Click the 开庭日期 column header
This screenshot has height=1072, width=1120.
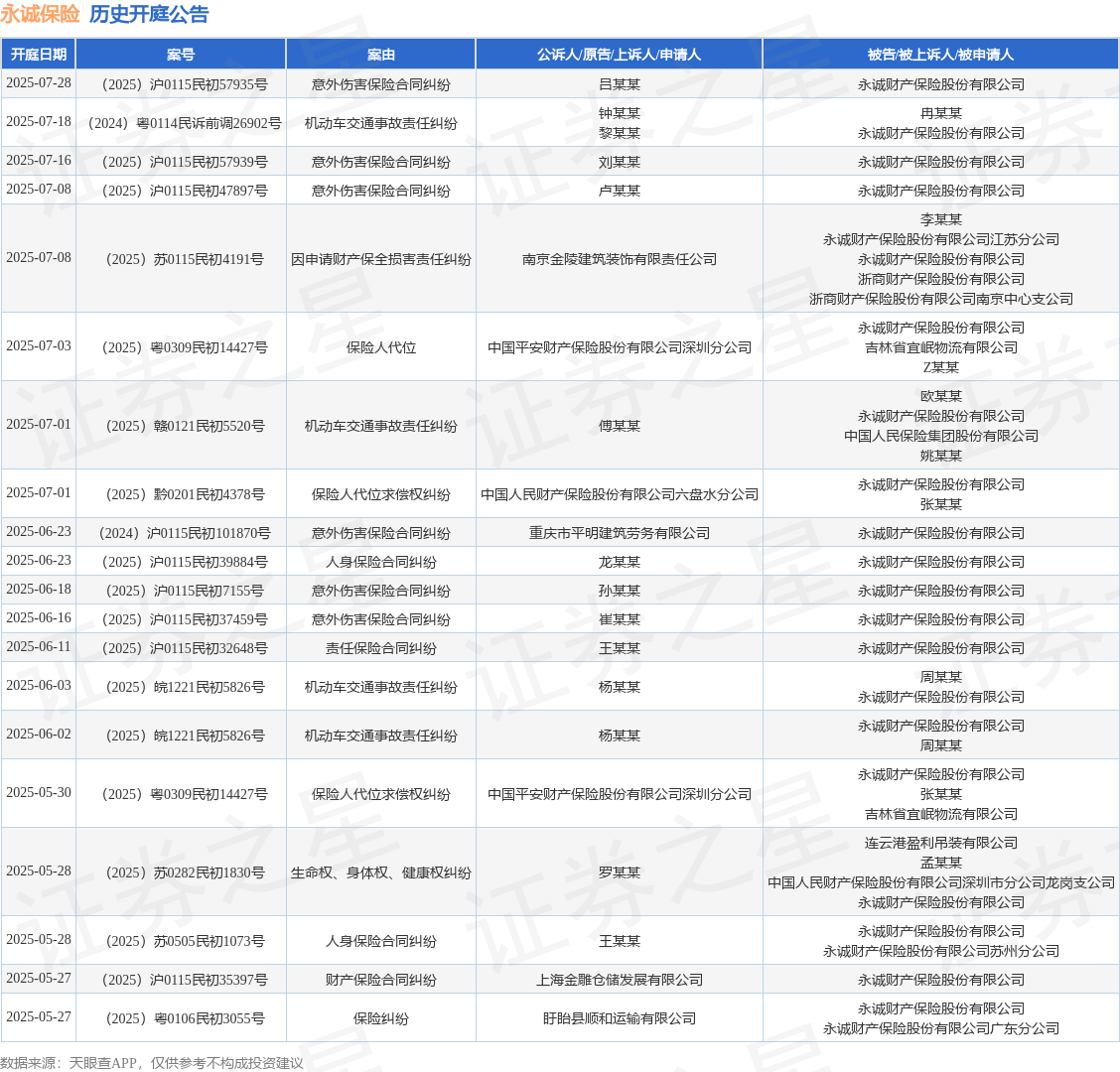39,55
